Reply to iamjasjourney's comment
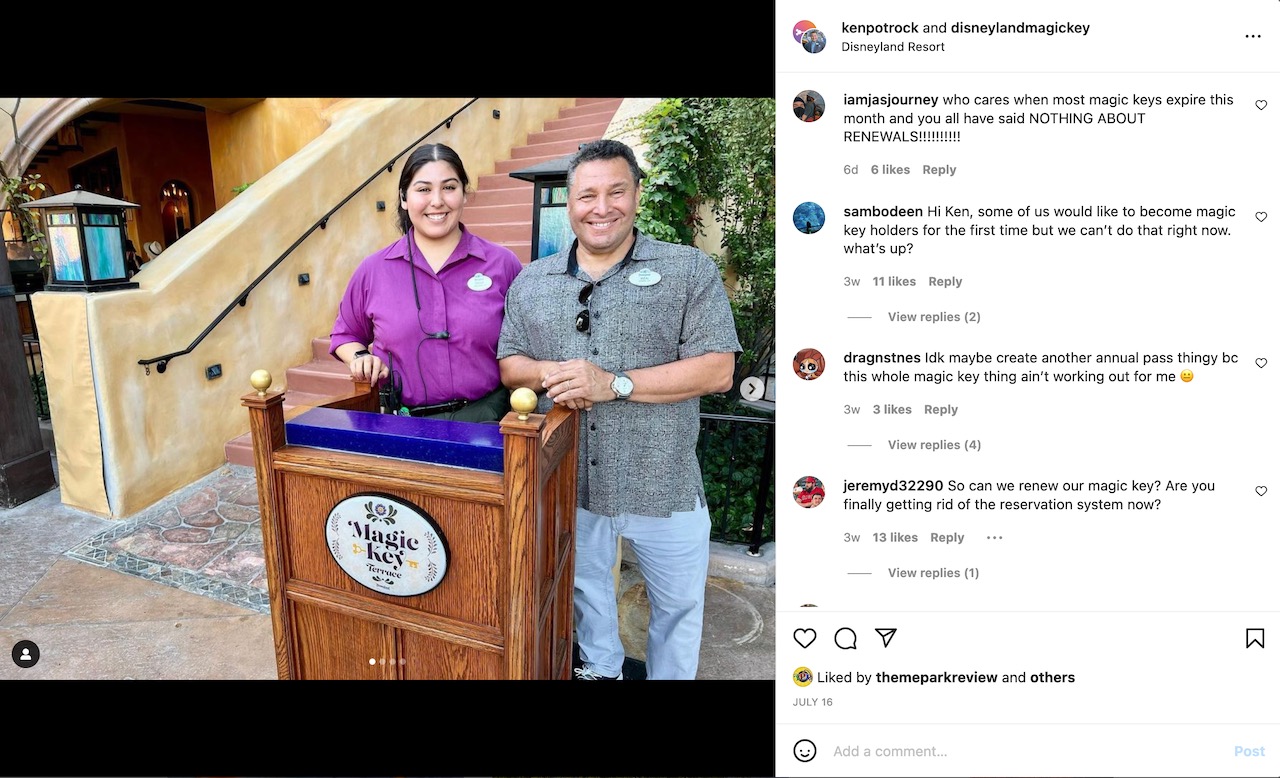This screenshot has height=778, width=1280. point(939,170)
